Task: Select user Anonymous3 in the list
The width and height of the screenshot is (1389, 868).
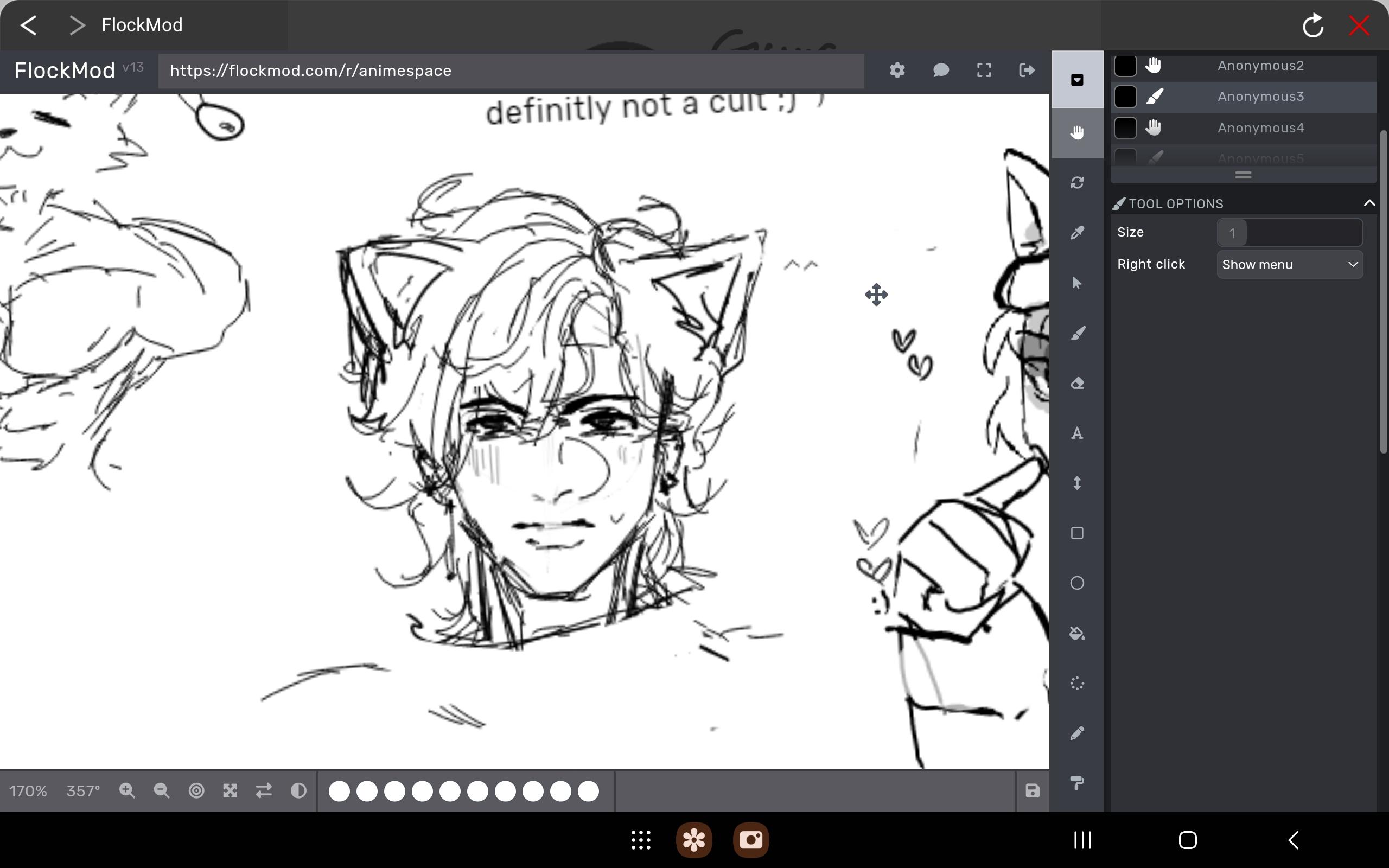Action: pyautogui.click(x=1243, y=97)
